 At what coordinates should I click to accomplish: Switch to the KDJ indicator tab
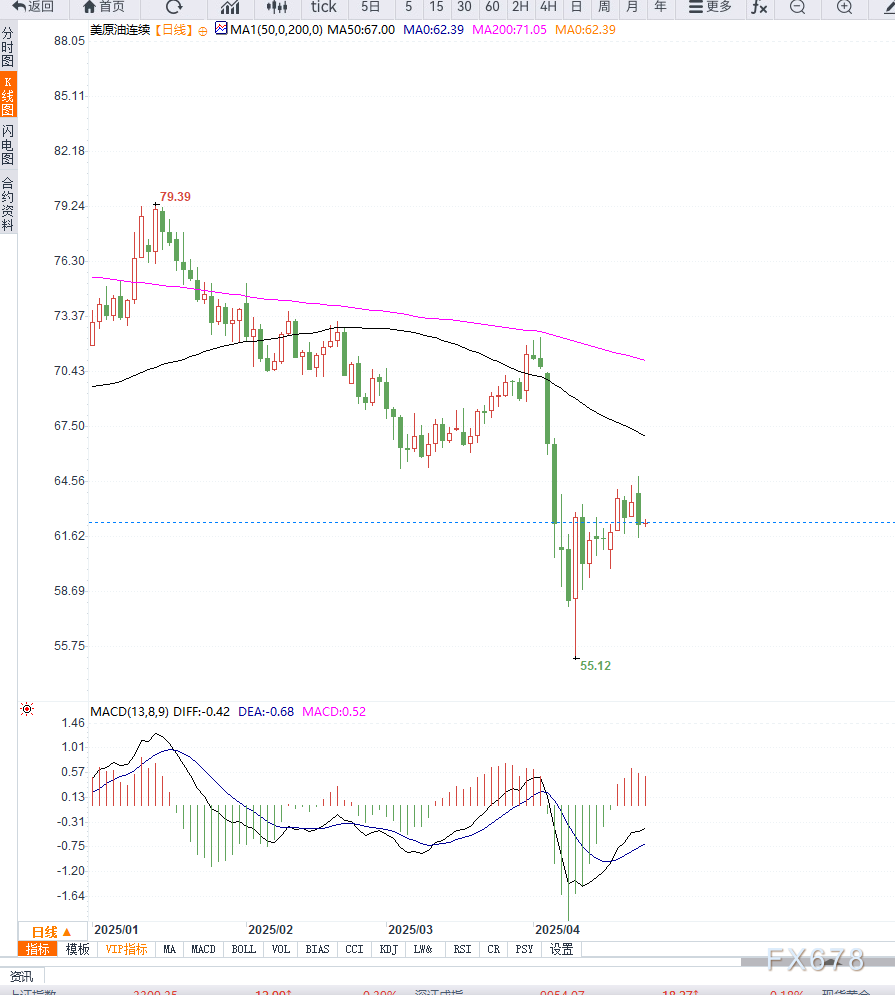coord(387,949)
